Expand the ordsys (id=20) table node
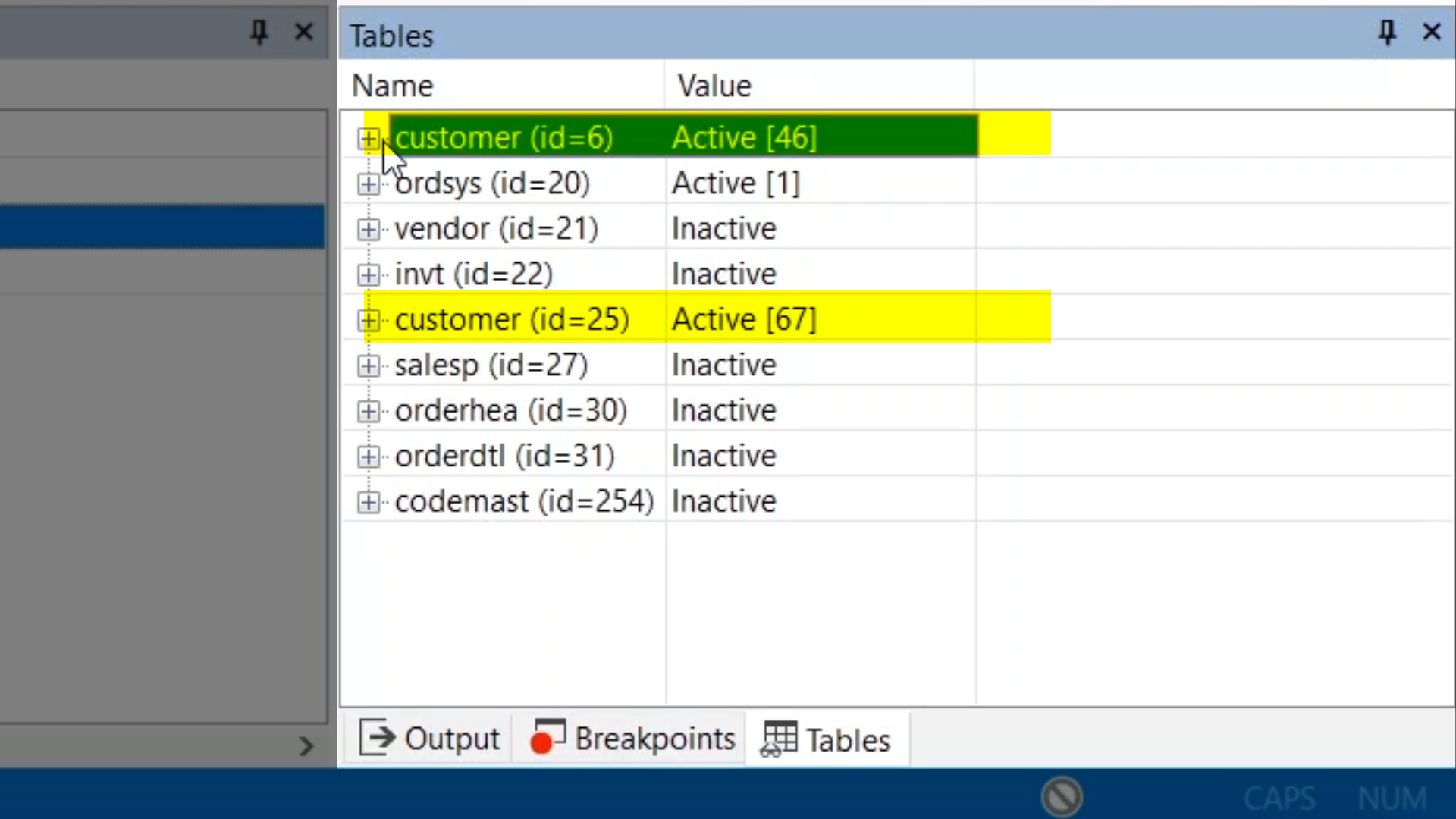The height and width of the screenshot is (819, 1456). (369, 184)
